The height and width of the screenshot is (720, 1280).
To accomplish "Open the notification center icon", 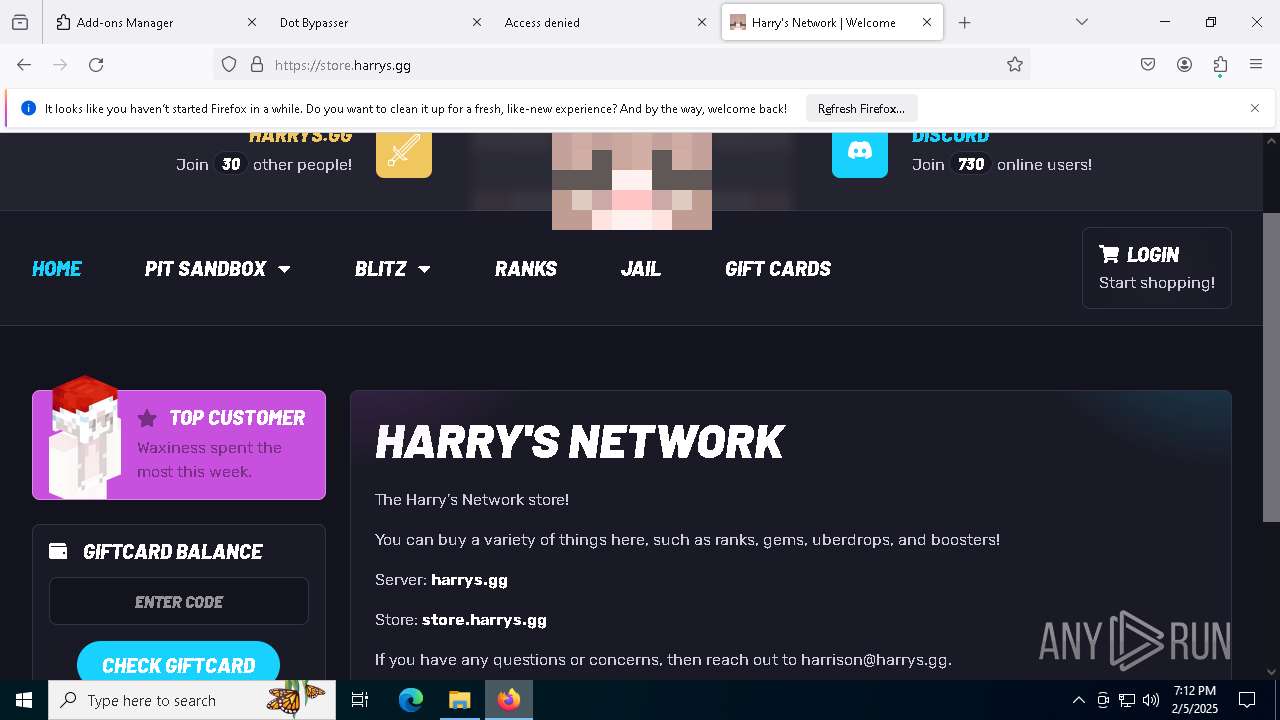I will pos(1247,700).
